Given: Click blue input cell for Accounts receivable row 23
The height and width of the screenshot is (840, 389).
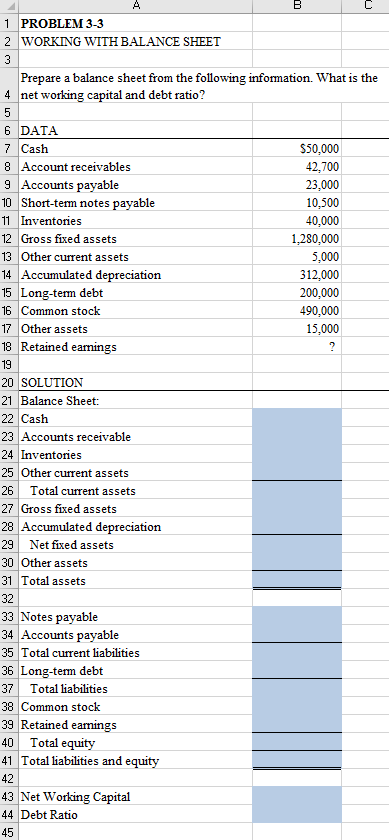Looking at the screenshot, I should coord(297,437).
